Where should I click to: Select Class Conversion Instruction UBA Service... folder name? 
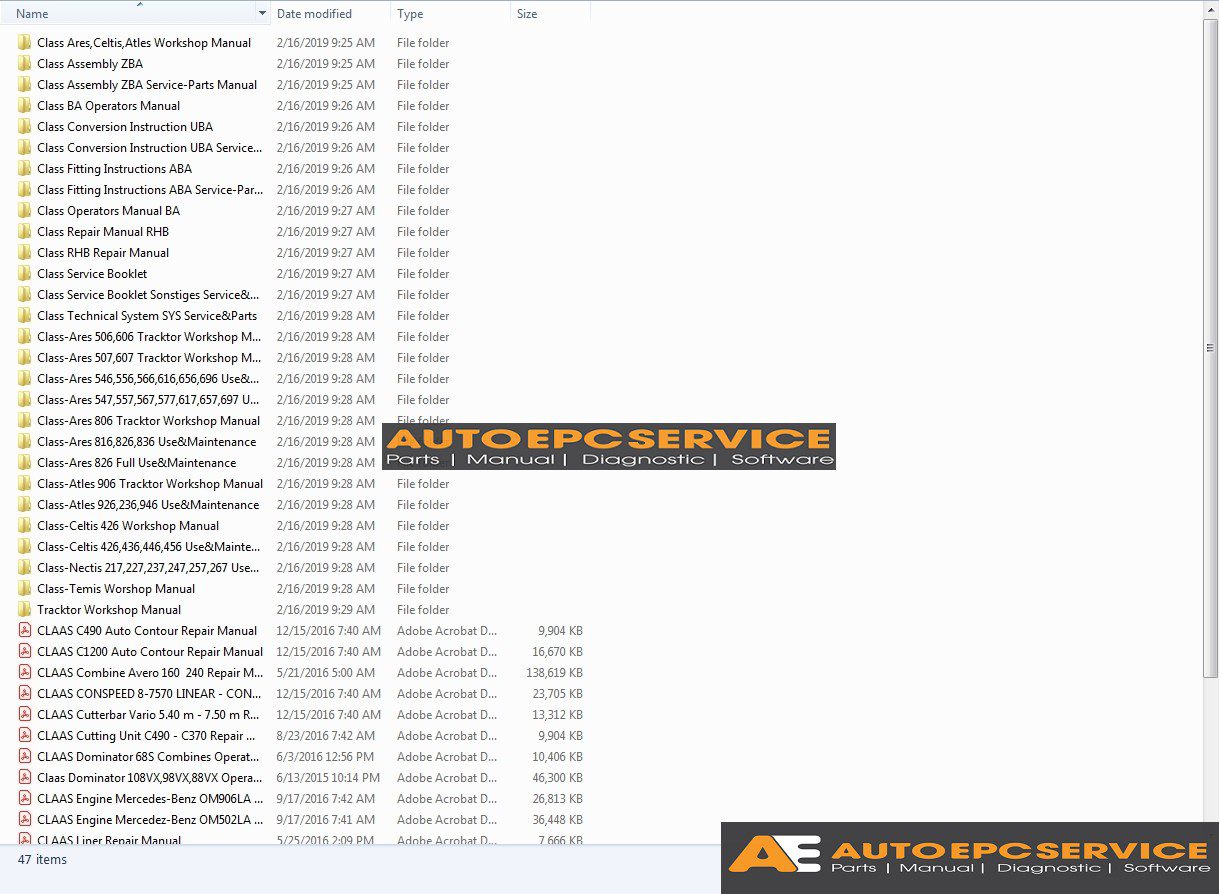click(150, 148)
